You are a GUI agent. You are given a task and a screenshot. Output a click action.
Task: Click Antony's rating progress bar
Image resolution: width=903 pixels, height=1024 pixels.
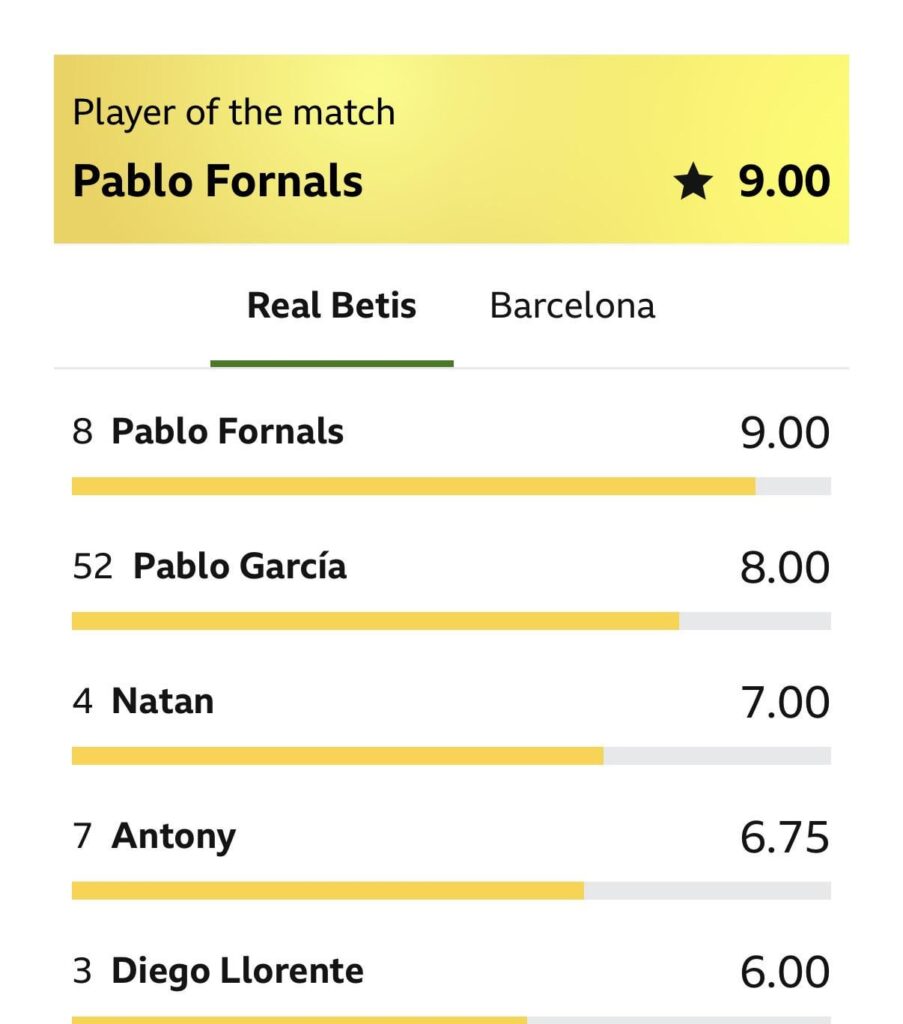pos(328,890)
